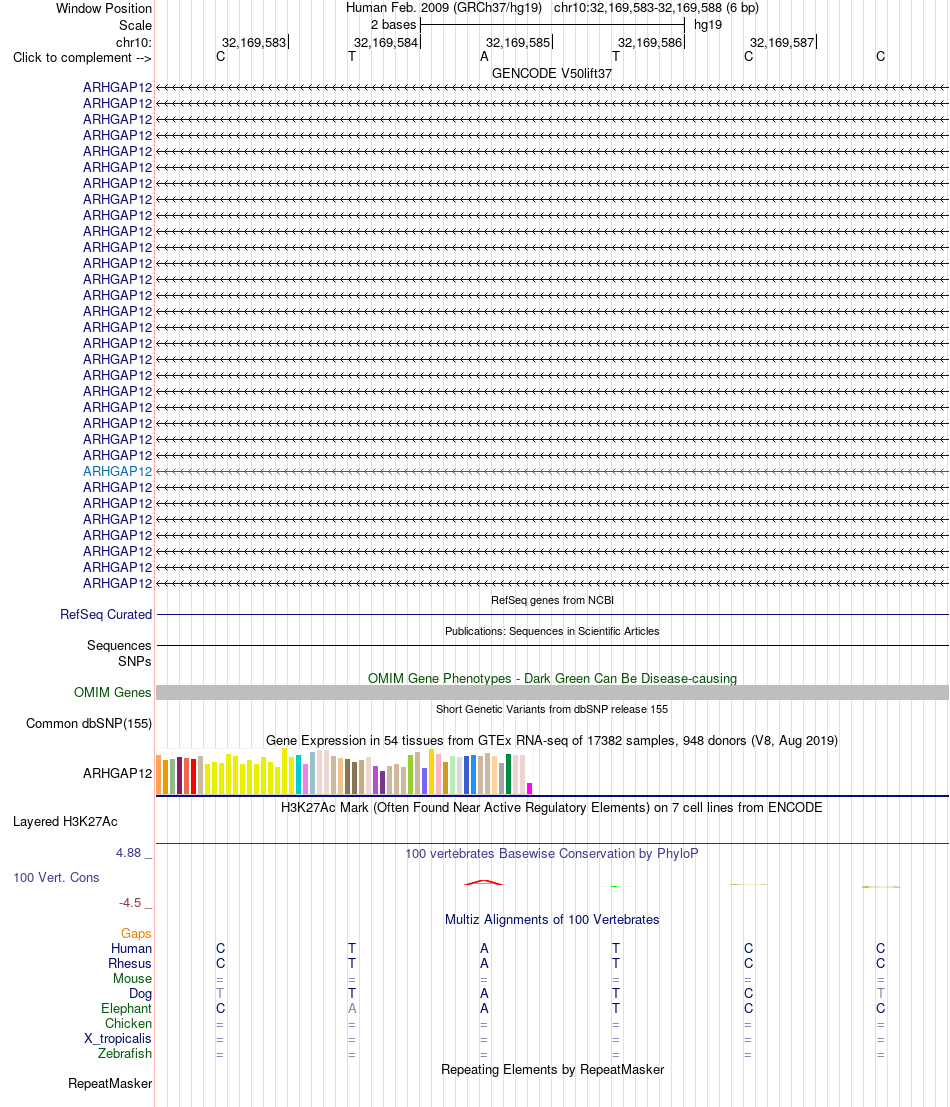Click the GTEx Gene Expression track title
Image resolution: width=950 pixels, height=1107 pixels.
(552, 741)
